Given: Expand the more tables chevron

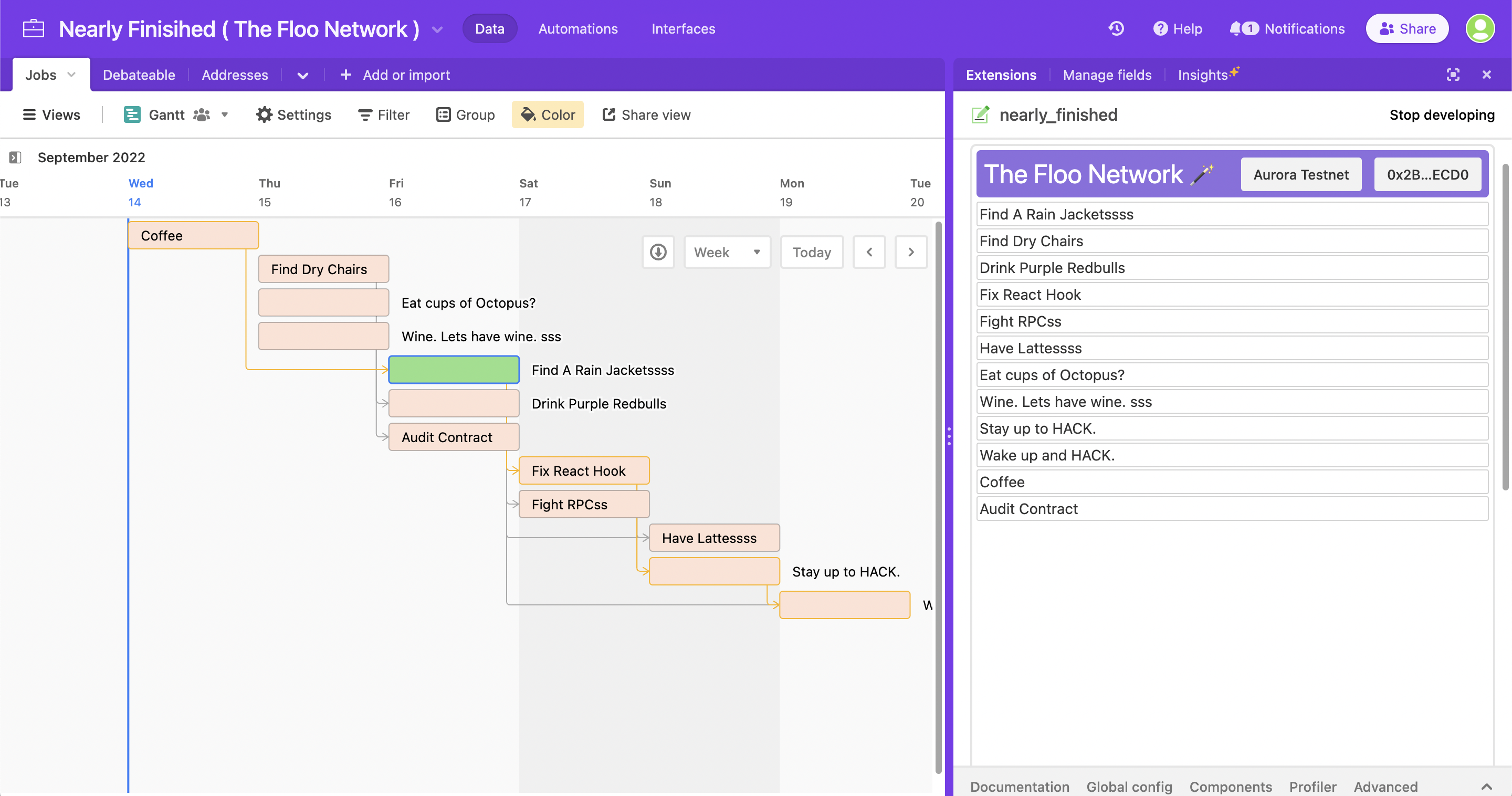Looking at the screenshot, I should [x=303, y=75].
